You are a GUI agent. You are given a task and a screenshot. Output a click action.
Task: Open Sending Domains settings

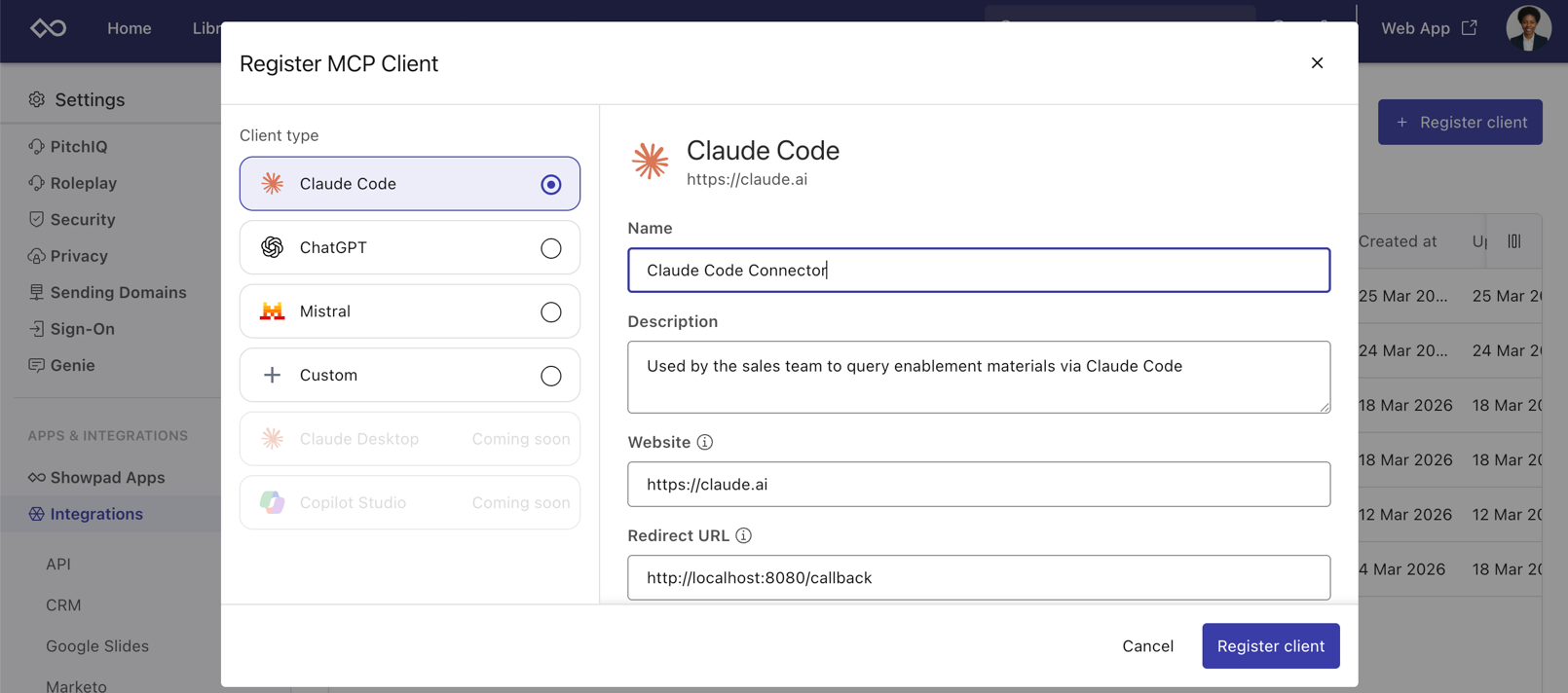118,292
